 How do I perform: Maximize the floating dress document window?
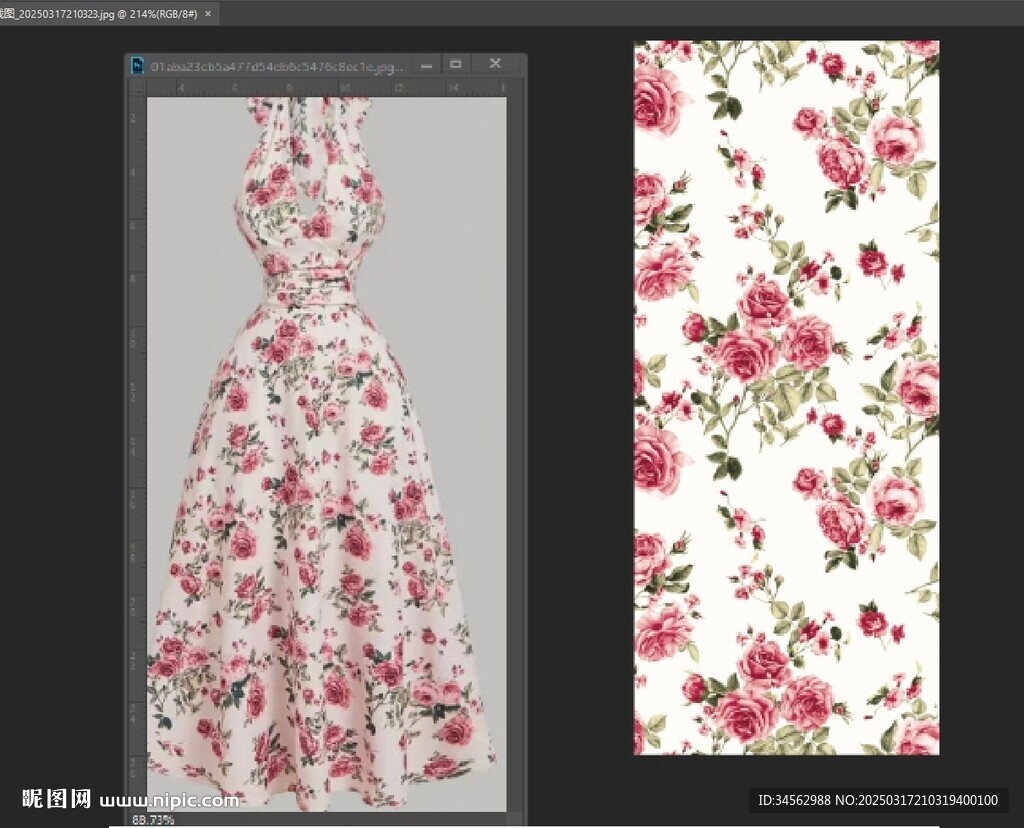(456, 65)
